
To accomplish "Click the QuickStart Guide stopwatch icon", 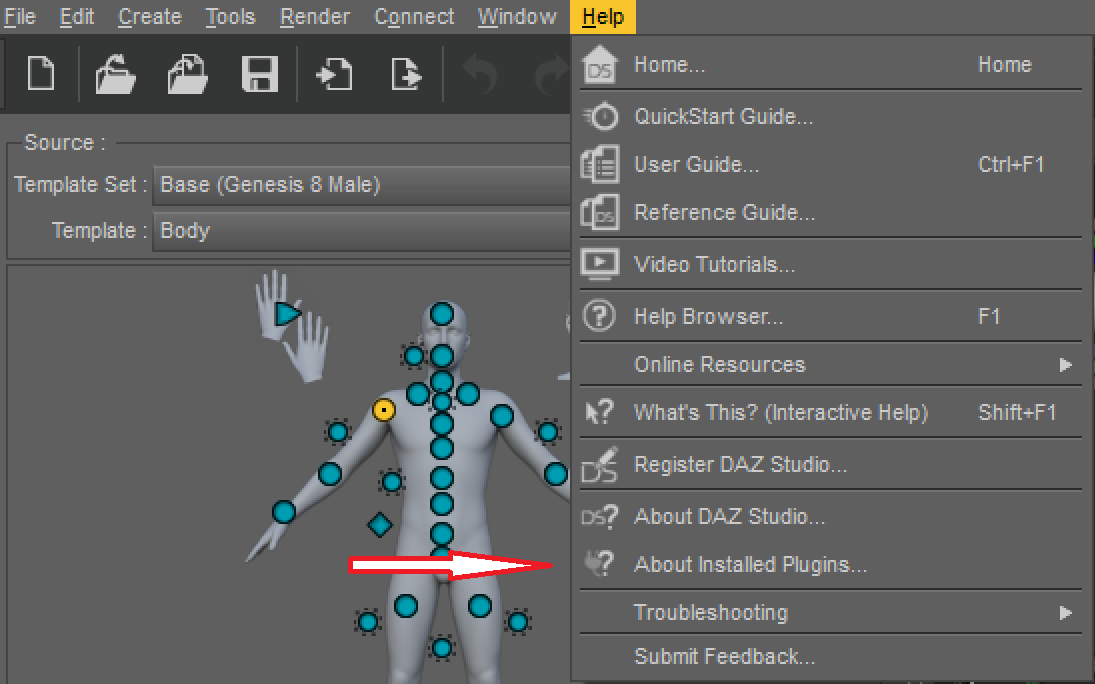I will [601, 116].
